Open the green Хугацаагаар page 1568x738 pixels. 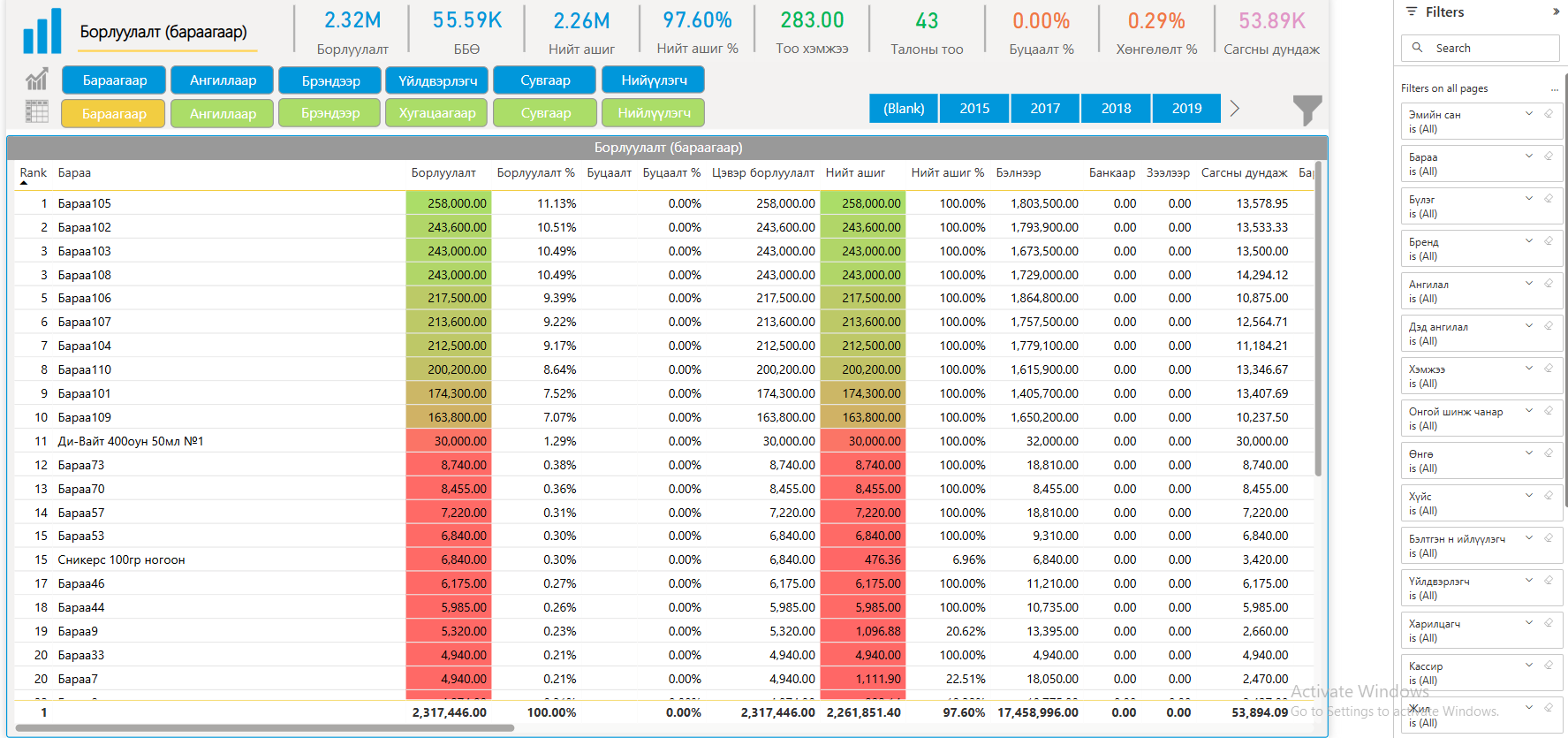click(436, 113)
